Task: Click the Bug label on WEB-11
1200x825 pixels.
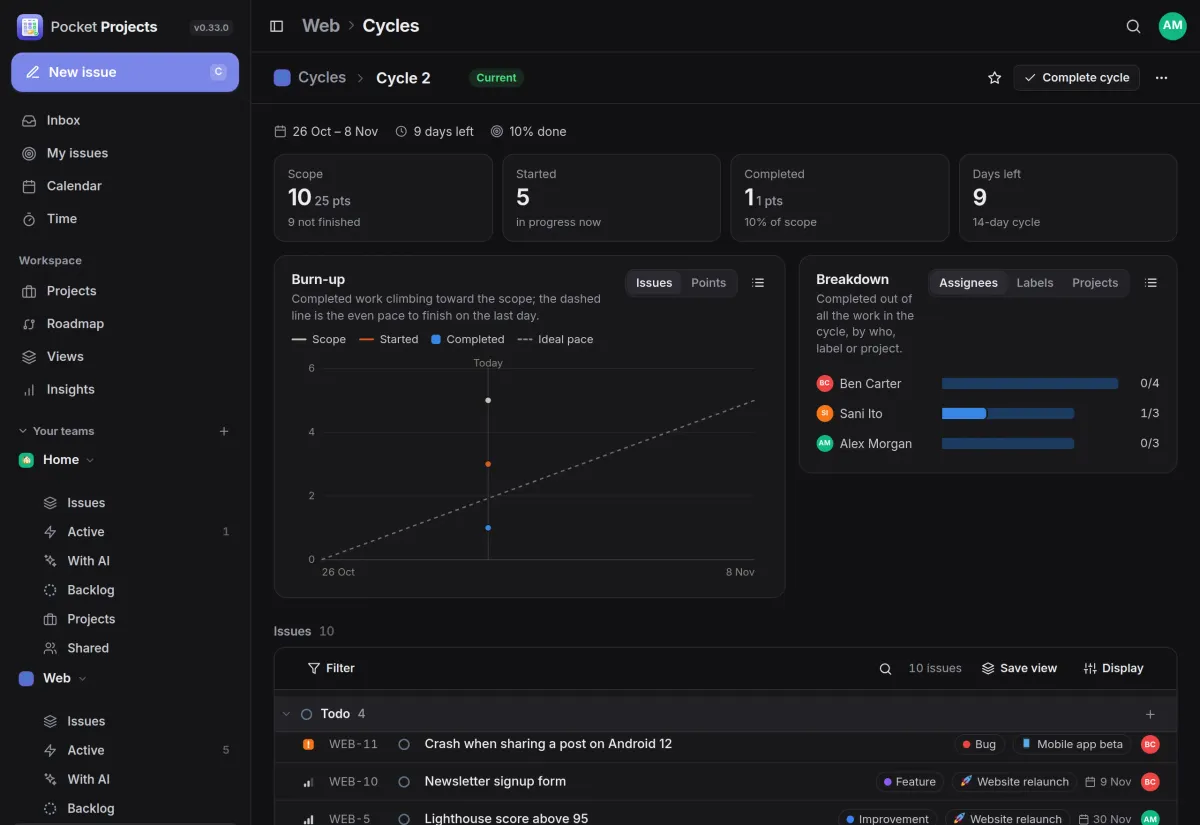Action: pyautogui.click(x=979, y=744)
